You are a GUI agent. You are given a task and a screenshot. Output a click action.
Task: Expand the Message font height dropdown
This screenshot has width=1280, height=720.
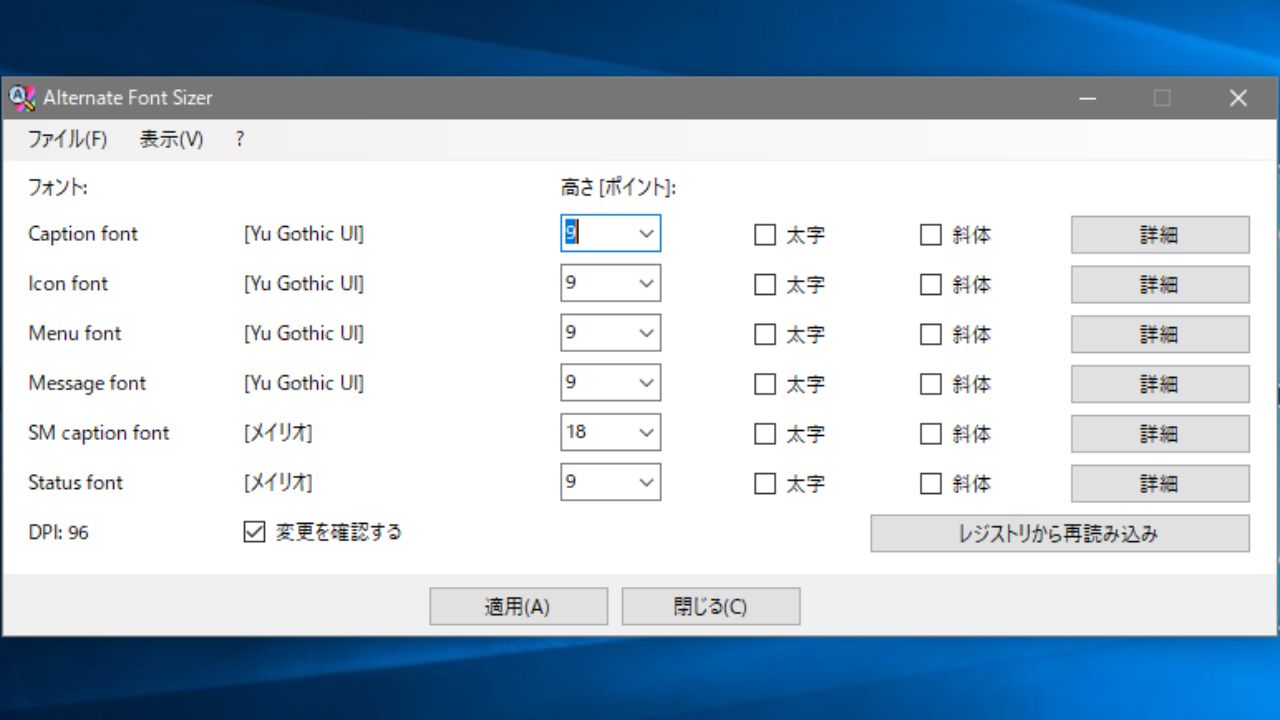click(x=645, y=383)
